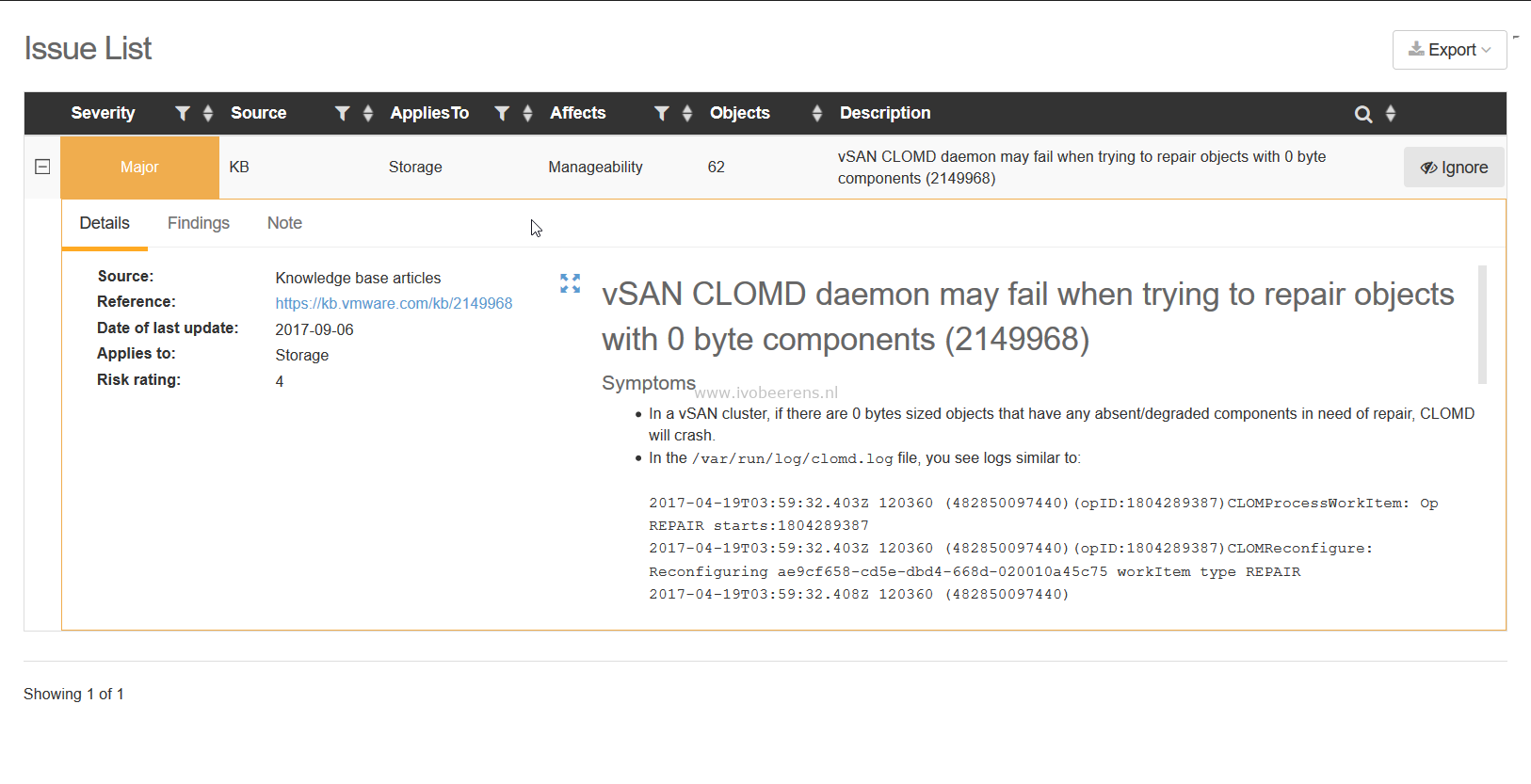Select the Manageability cell
Viewport: 1531px width, 784px height.
(595, 167)
